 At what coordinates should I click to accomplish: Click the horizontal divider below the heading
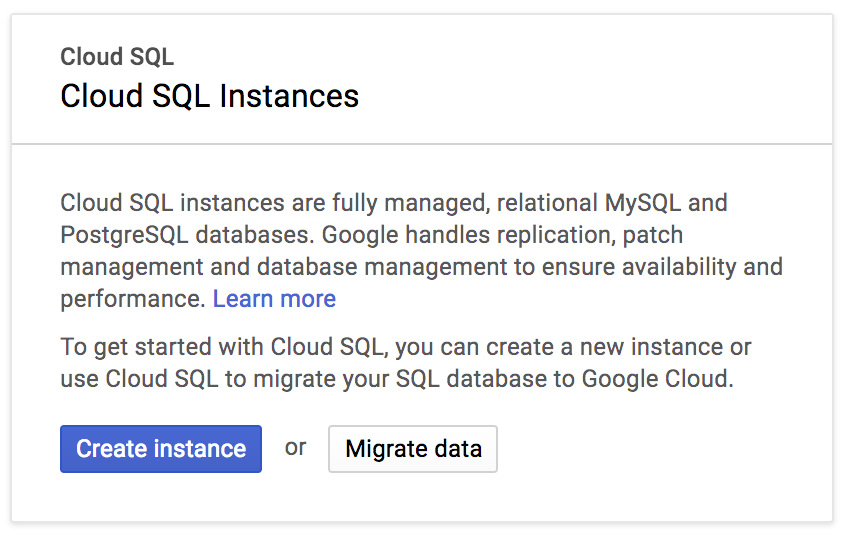[x=422, y=144]
